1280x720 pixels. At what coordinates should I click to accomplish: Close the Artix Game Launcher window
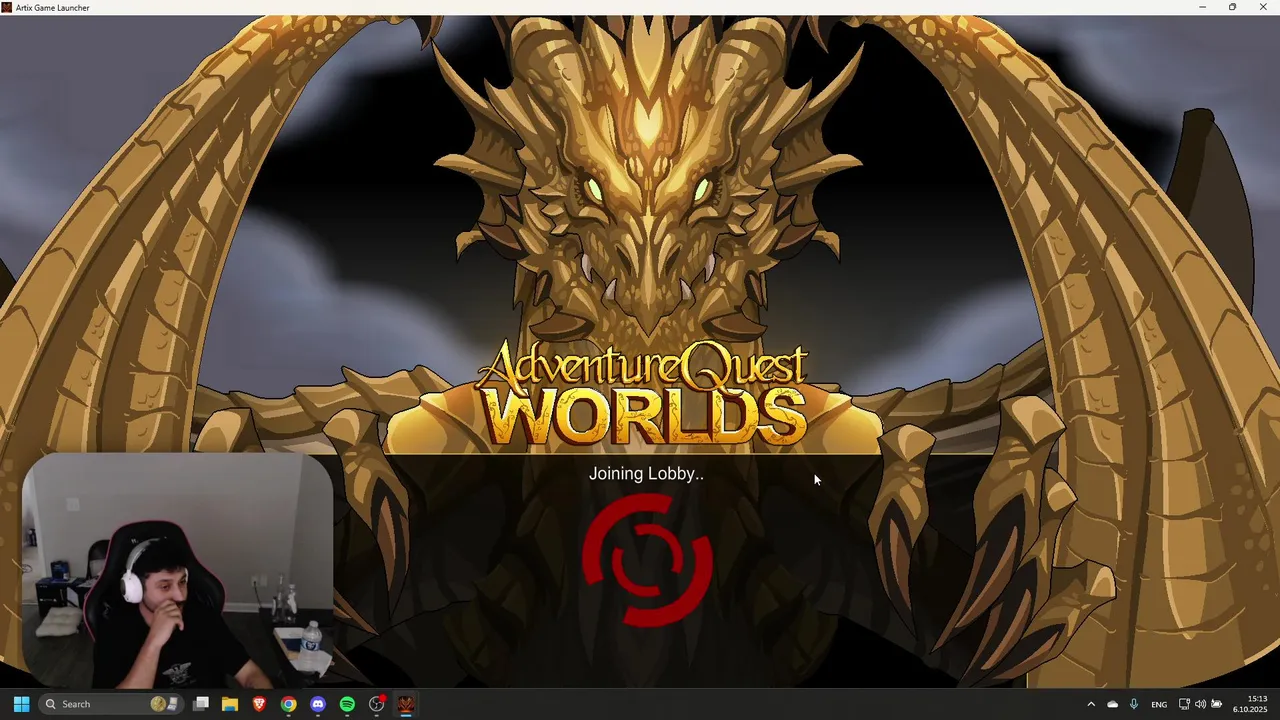pos(1263,7)
